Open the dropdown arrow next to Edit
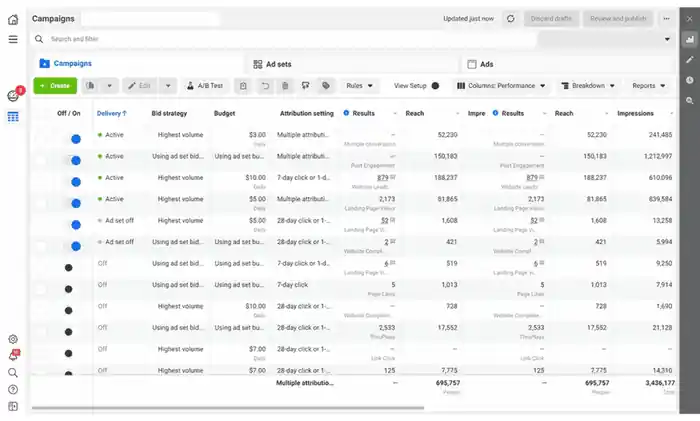 168,86
